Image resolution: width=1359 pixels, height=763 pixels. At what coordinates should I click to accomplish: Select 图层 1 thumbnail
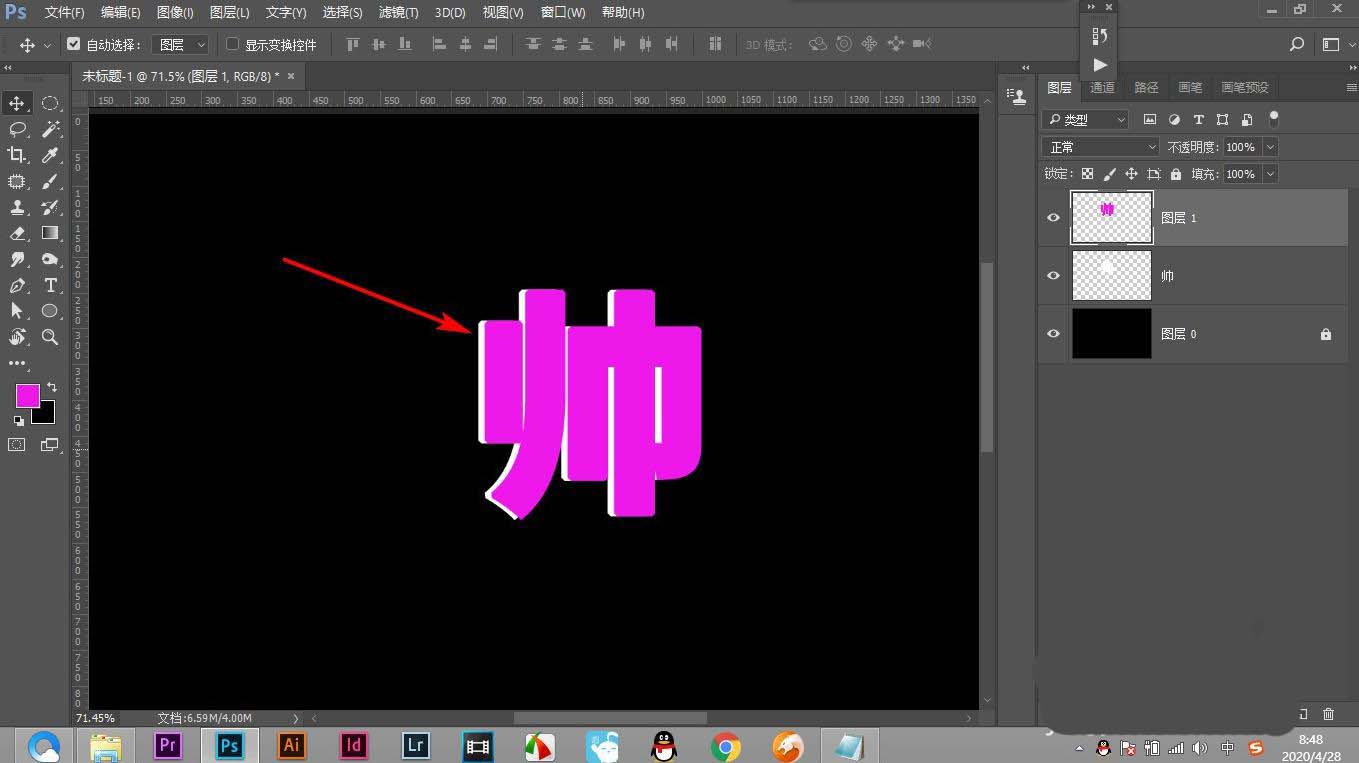coord(1112,217)
